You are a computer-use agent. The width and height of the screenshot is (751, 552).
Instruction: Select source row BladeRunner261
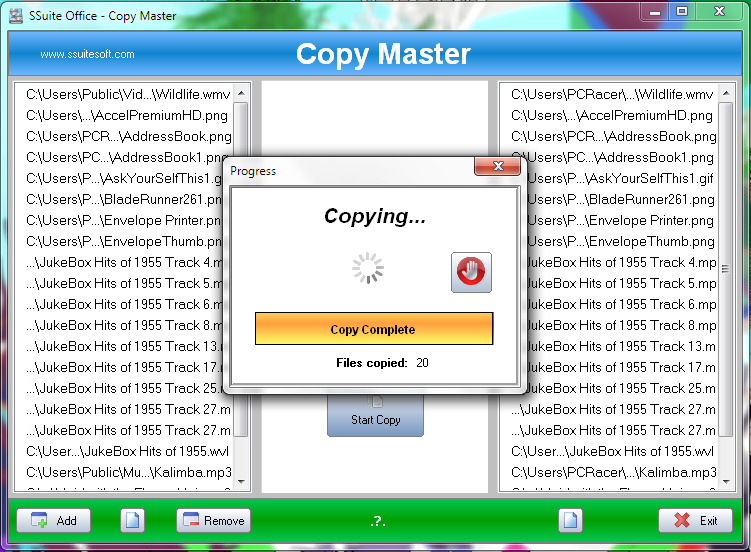pos(125,200)
